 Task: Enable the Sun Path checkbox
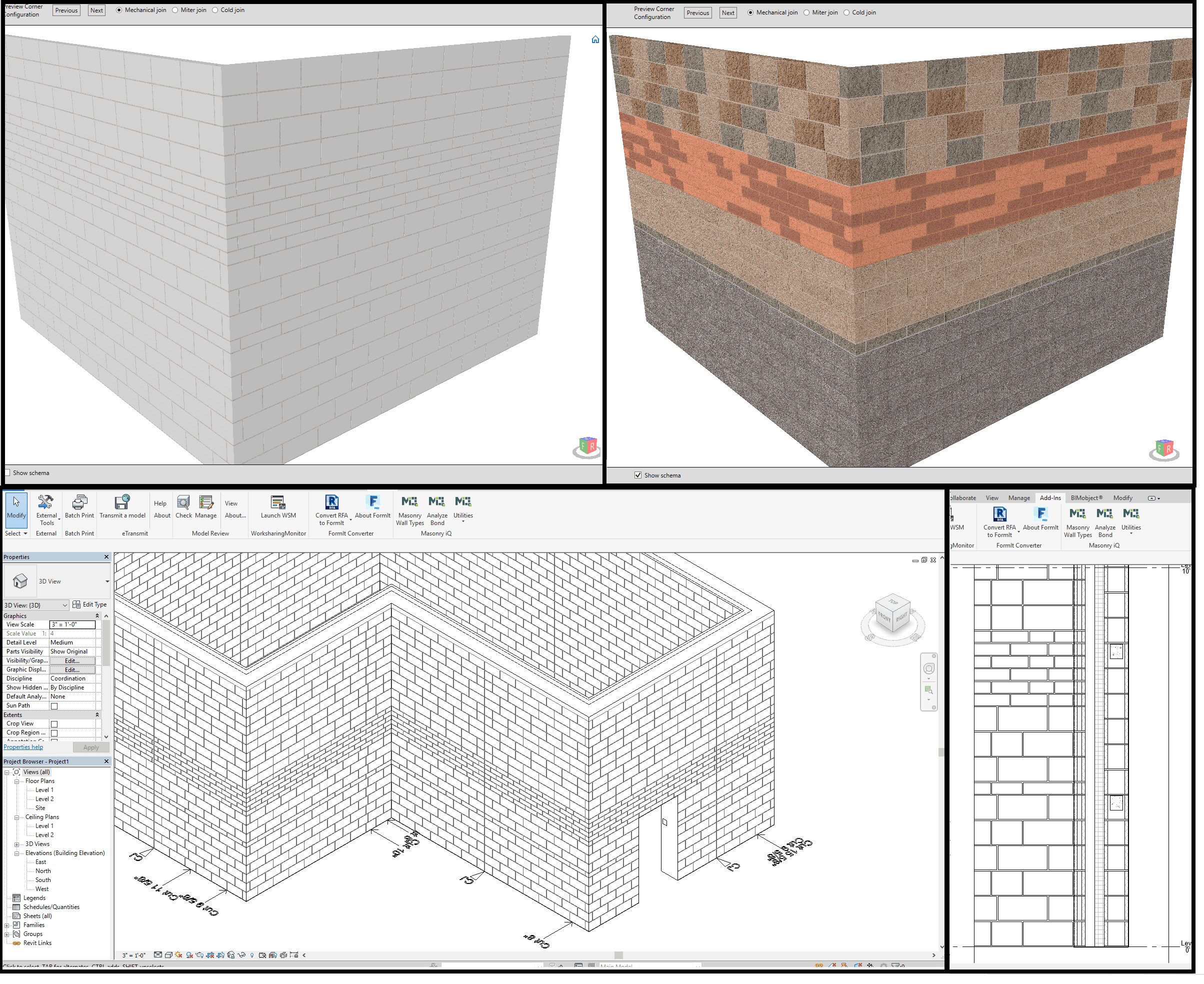pos(54,705)
